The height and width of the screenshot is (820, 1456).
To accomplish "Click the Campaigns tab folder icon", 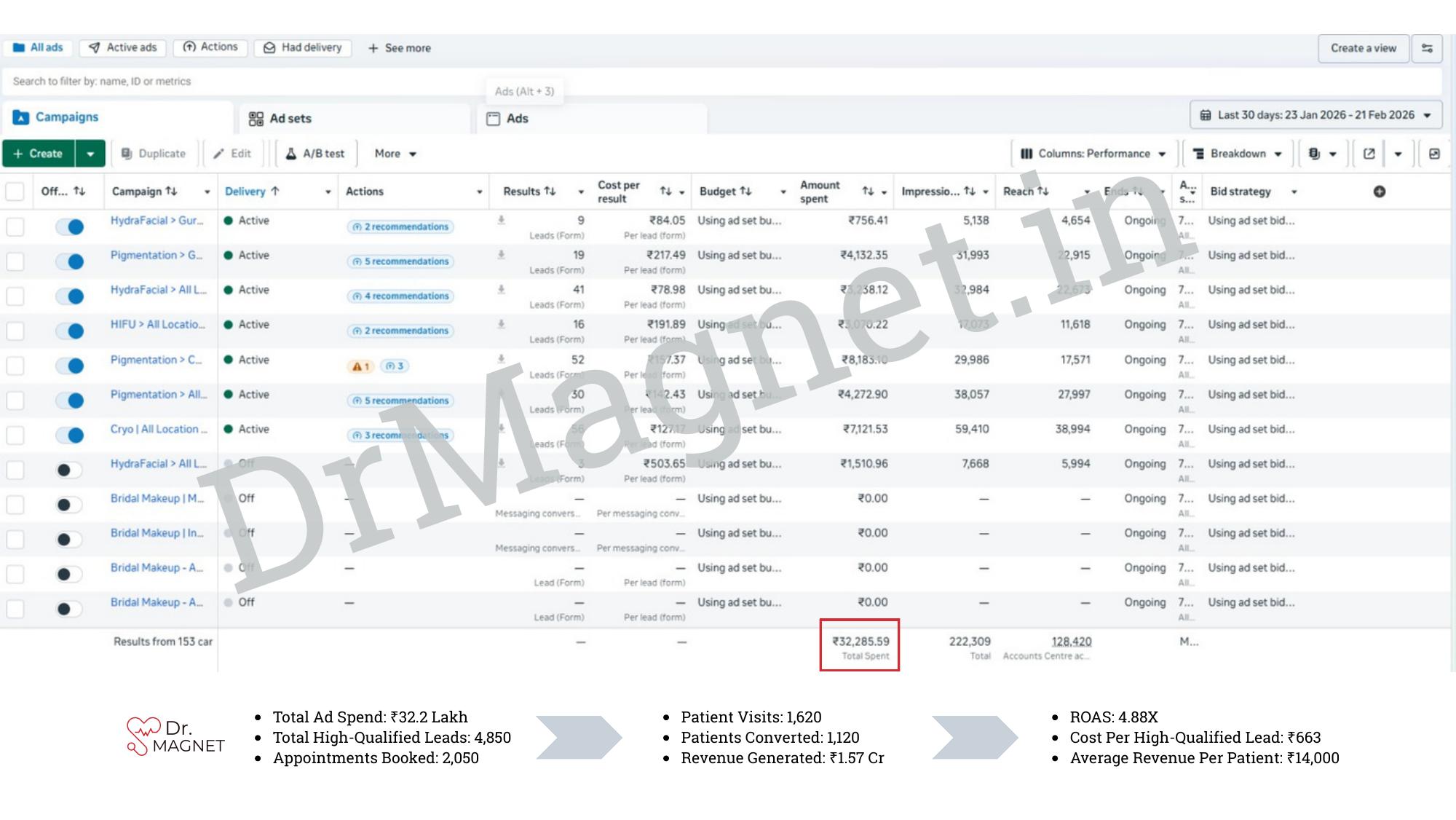I will [x=21, y=117].
